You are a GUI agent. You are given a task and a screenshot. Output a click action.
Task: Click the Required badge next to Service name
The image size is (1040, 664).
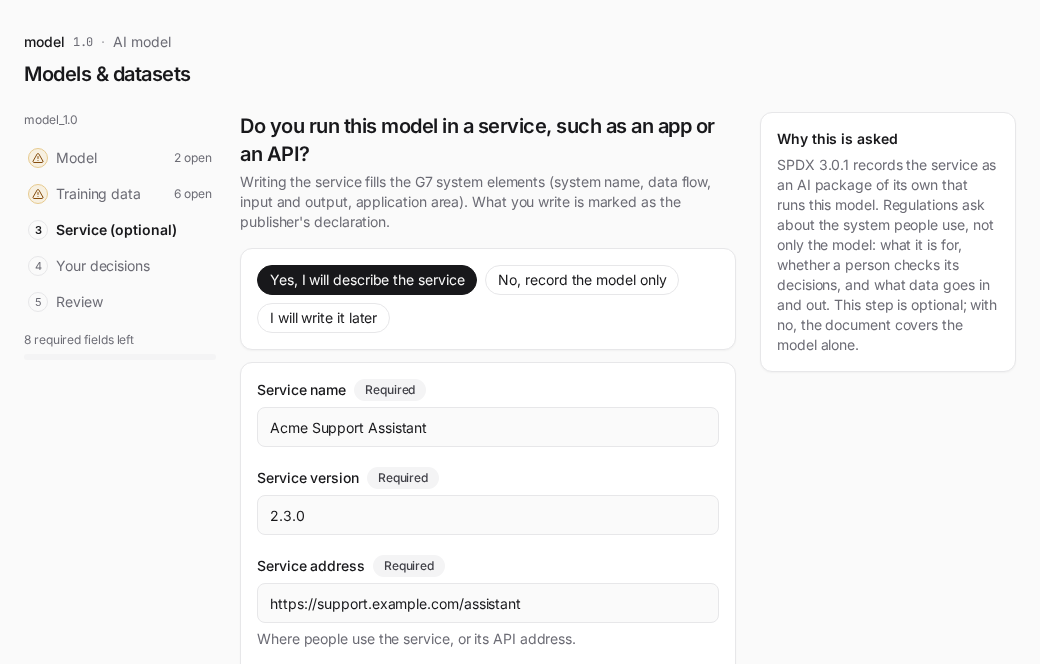click(390, 390)
